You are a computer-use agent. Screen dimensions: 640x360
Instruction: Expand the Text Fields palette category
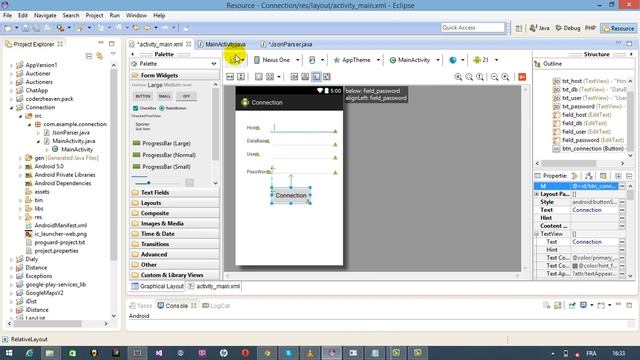[x=175, y=193]
